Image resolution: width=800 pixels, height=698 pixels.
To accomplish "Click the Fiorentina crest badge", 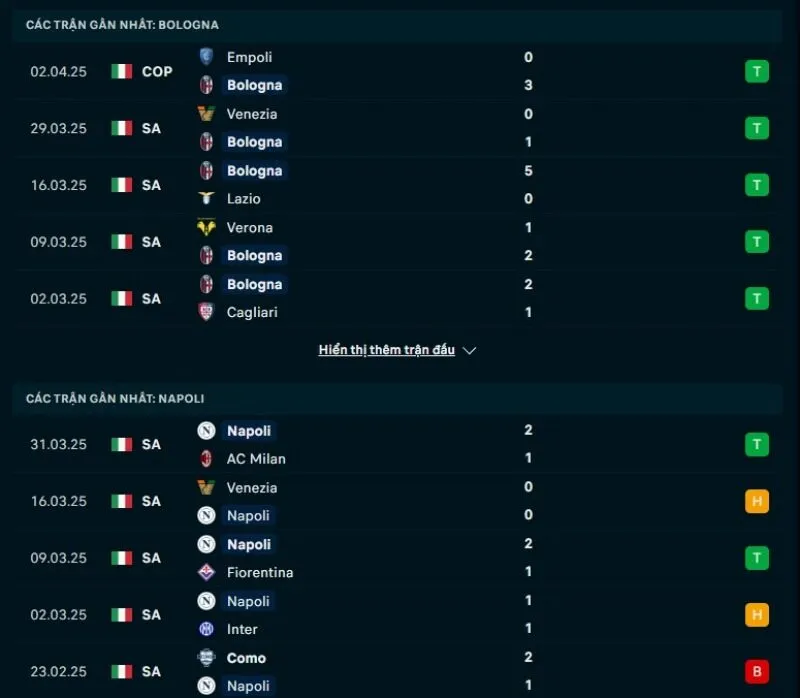I will 207,572.
